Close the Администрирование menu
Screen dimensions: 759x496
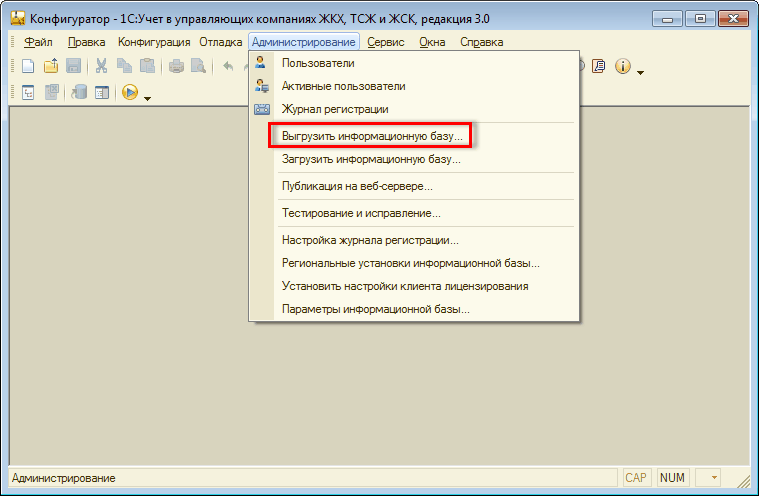(x=304, y=42)
